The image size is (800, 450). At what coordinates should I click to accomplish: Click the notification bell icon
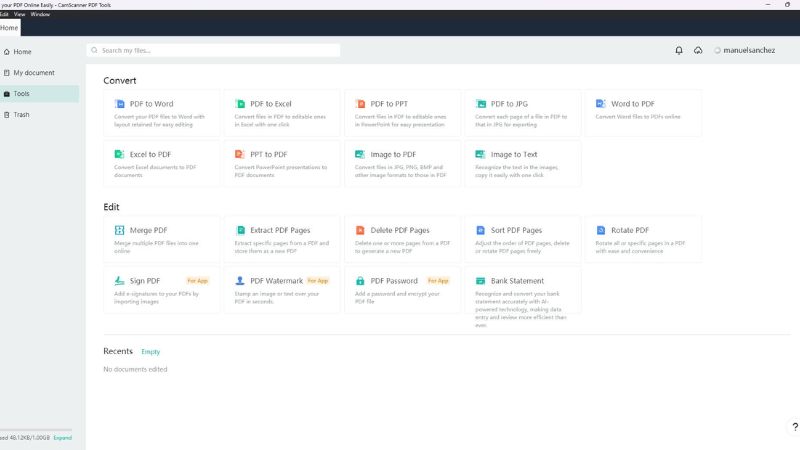tap(679, 50)
